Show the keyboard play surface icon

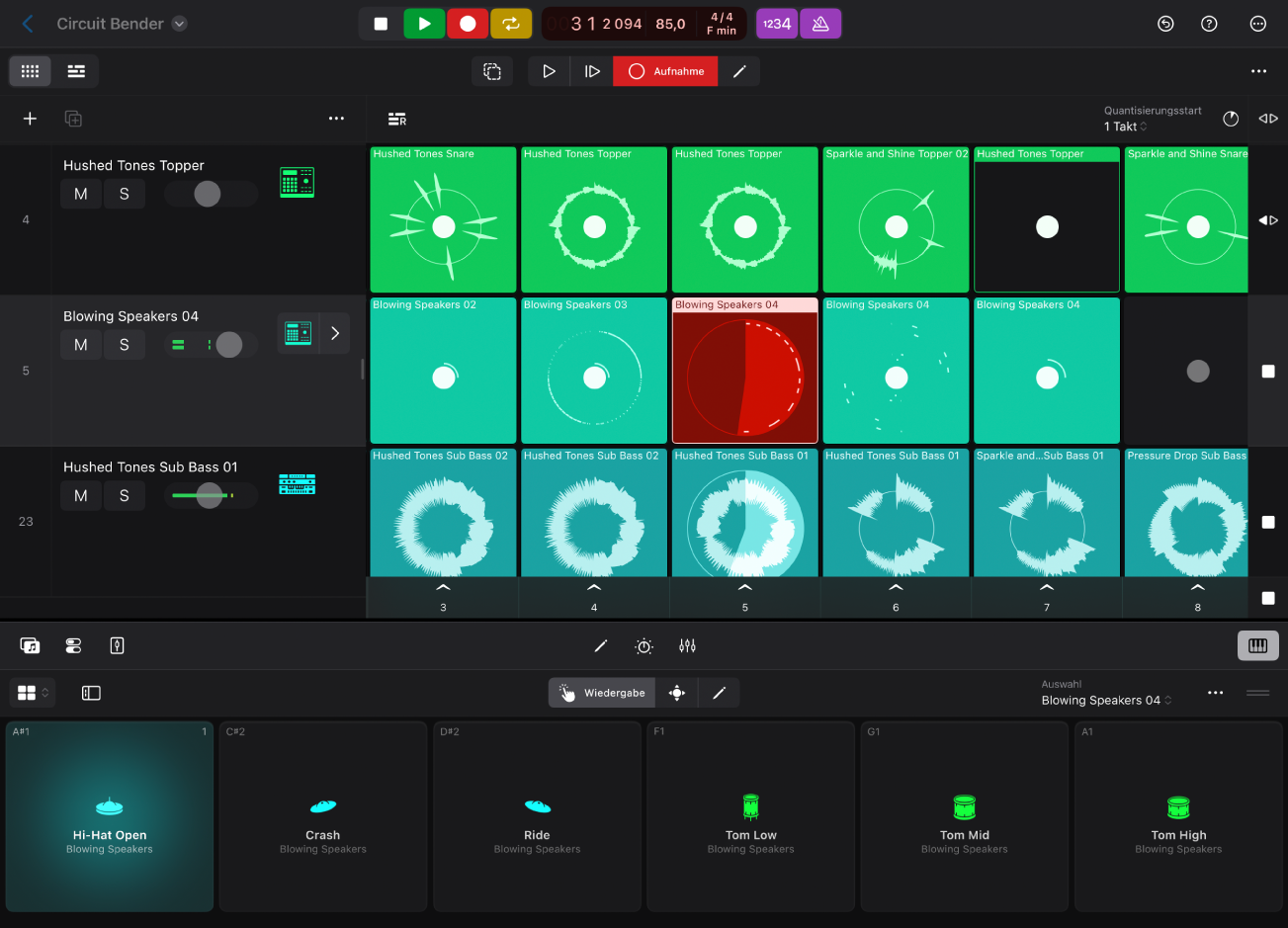pos(1257,645)
